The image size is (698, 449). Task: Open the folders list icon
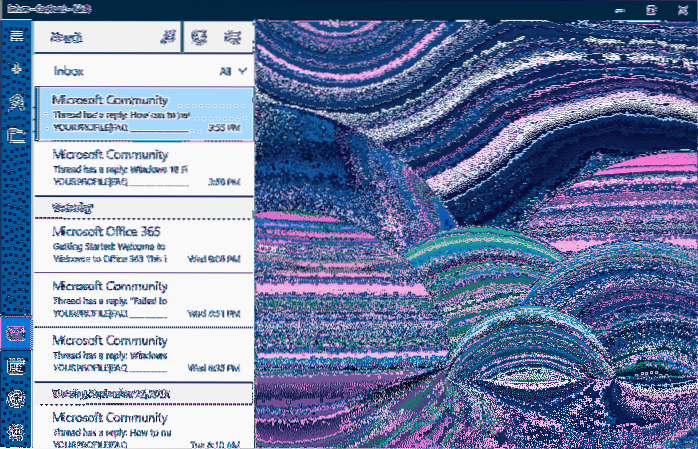pyautogui.click(x=16, y=134)
